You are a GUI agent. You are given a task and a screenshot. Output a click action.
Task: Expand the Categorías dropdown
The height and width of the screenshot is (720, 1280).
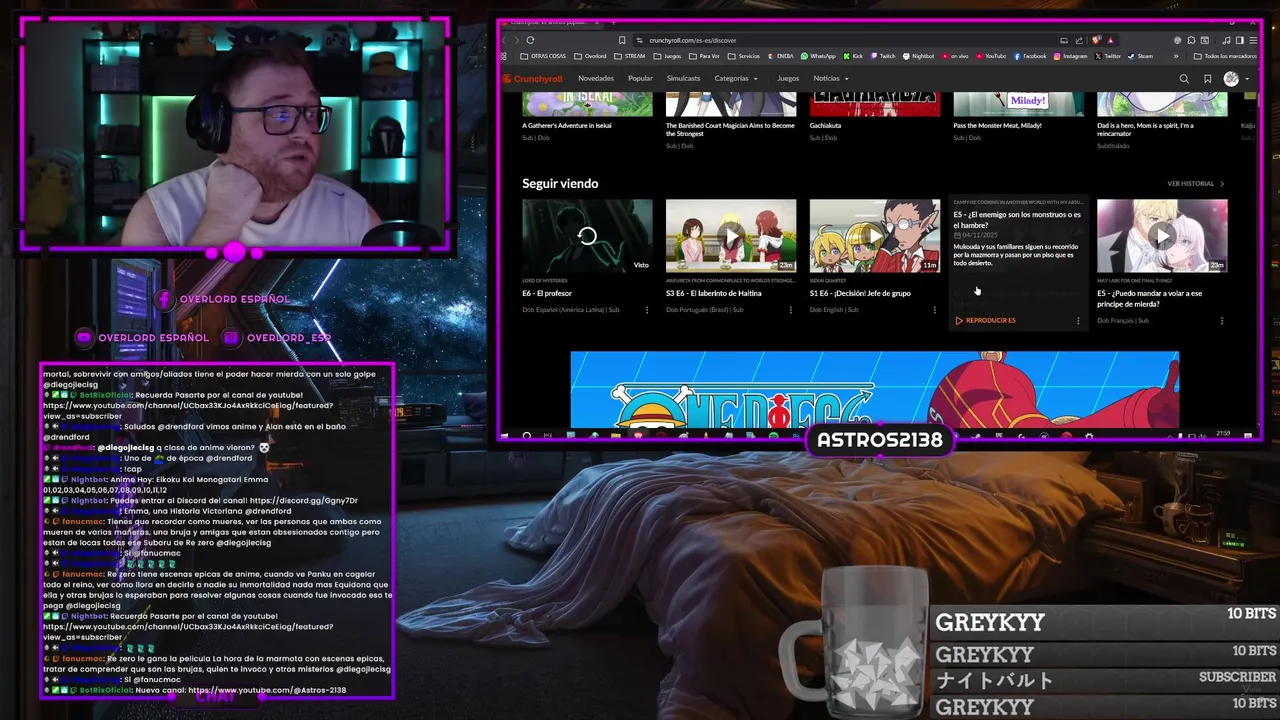tap(736, 78)
